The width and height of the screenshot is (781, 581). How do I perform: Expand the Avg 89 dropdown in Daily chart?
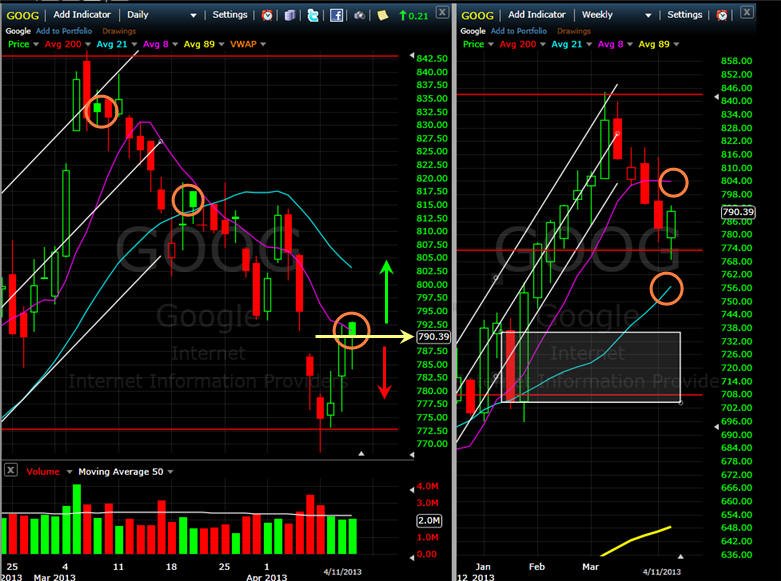(221, 44)
